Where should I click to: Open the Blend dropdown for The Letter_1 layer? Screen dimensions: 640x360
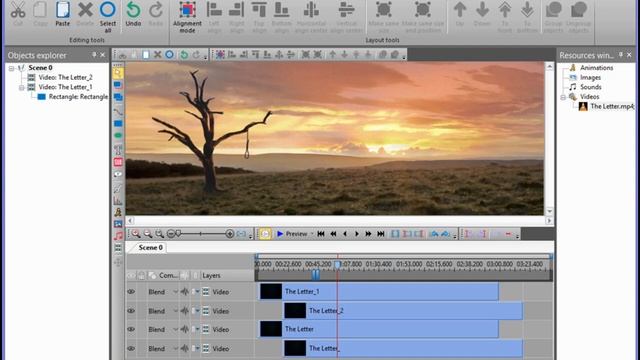[176, 292]
